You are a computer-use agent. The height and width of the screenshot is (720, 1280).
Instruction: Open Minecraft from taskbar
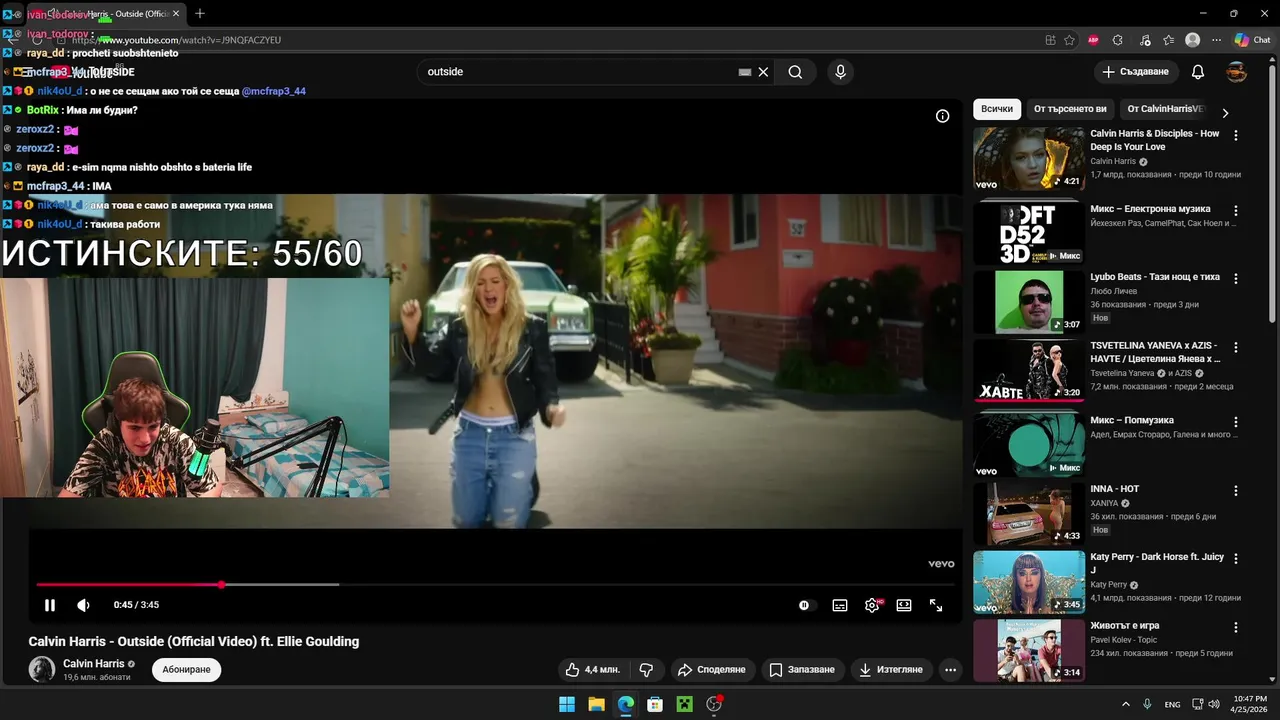(684, 704)
